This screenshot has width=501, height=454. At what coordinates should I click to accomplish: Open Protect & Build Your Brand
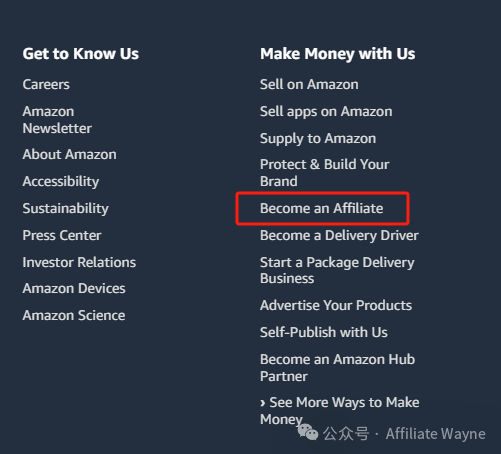coord(324,173)
